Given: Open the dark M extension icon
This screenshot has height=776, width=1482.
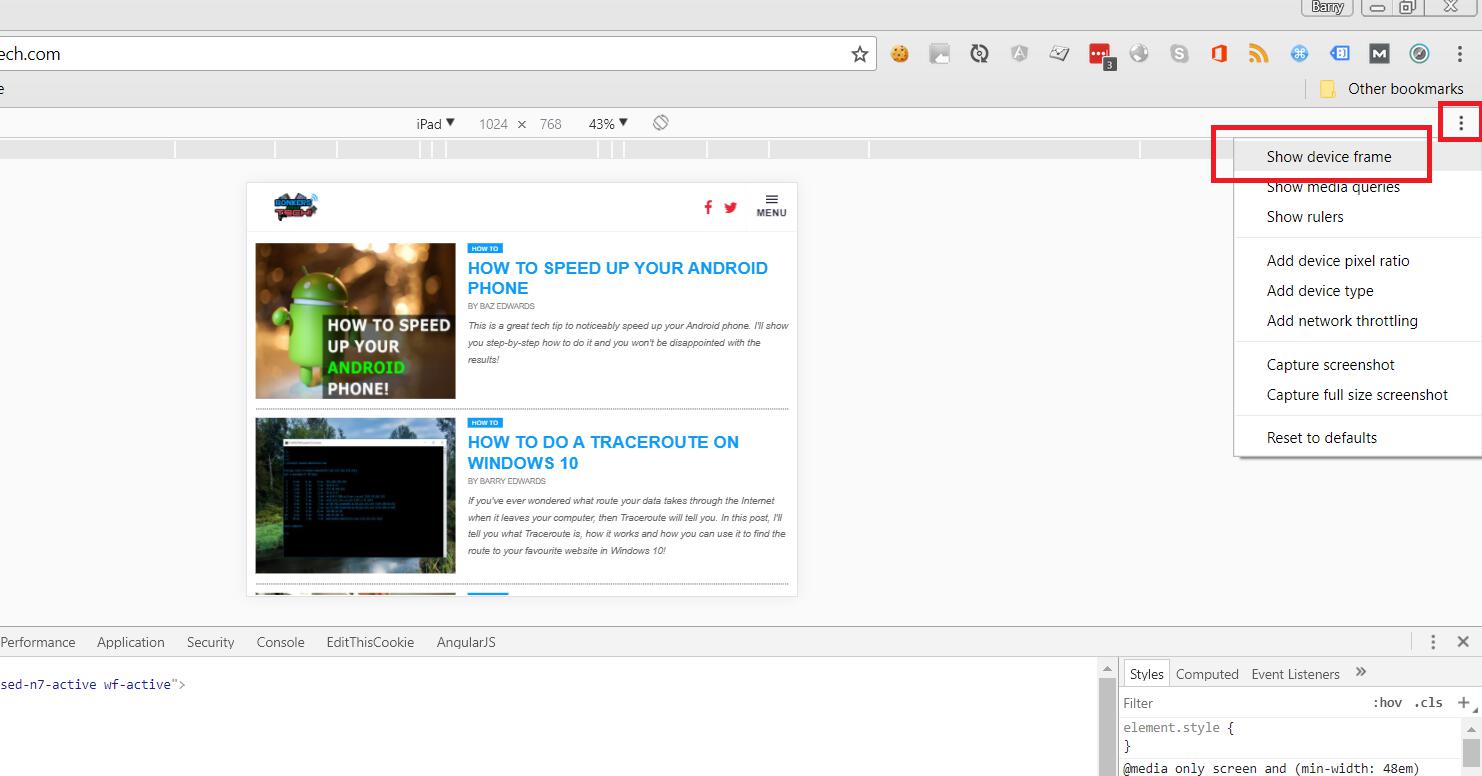Looking at the screenshot, I should [x=1379, y=54].
